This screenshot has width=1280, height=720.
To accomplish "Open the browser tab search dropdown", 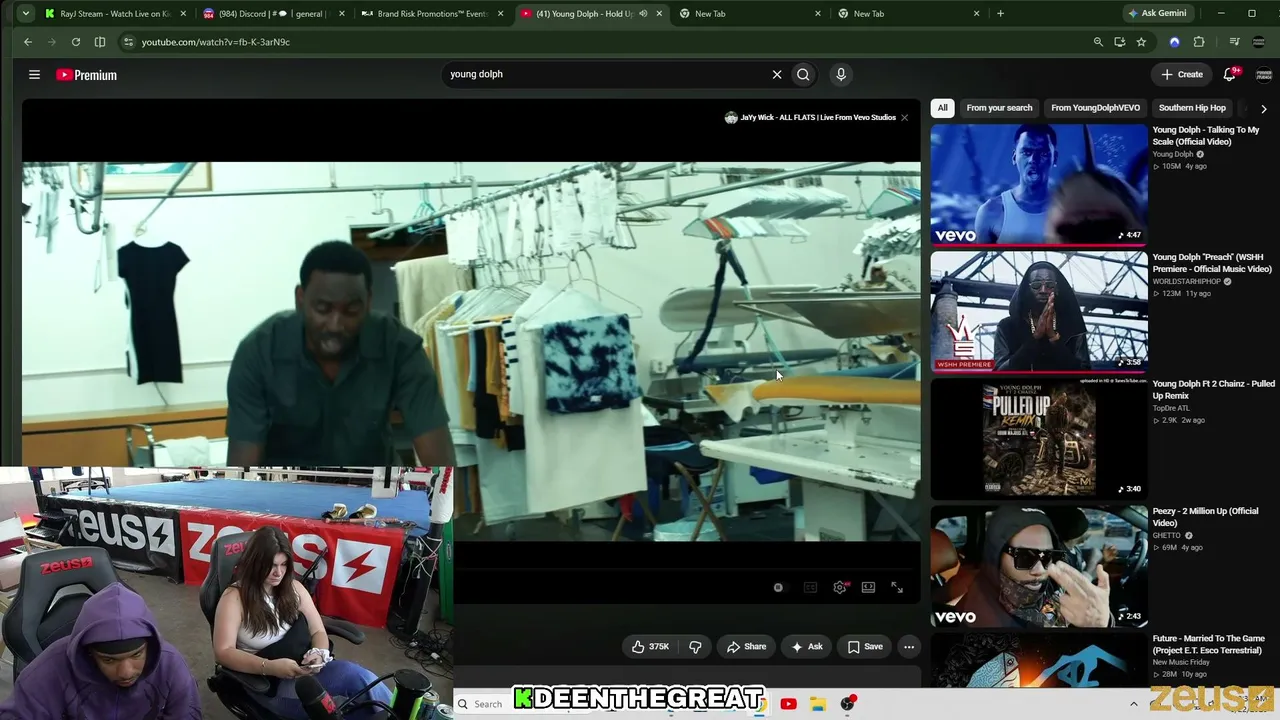I will (x=26, y=14).
